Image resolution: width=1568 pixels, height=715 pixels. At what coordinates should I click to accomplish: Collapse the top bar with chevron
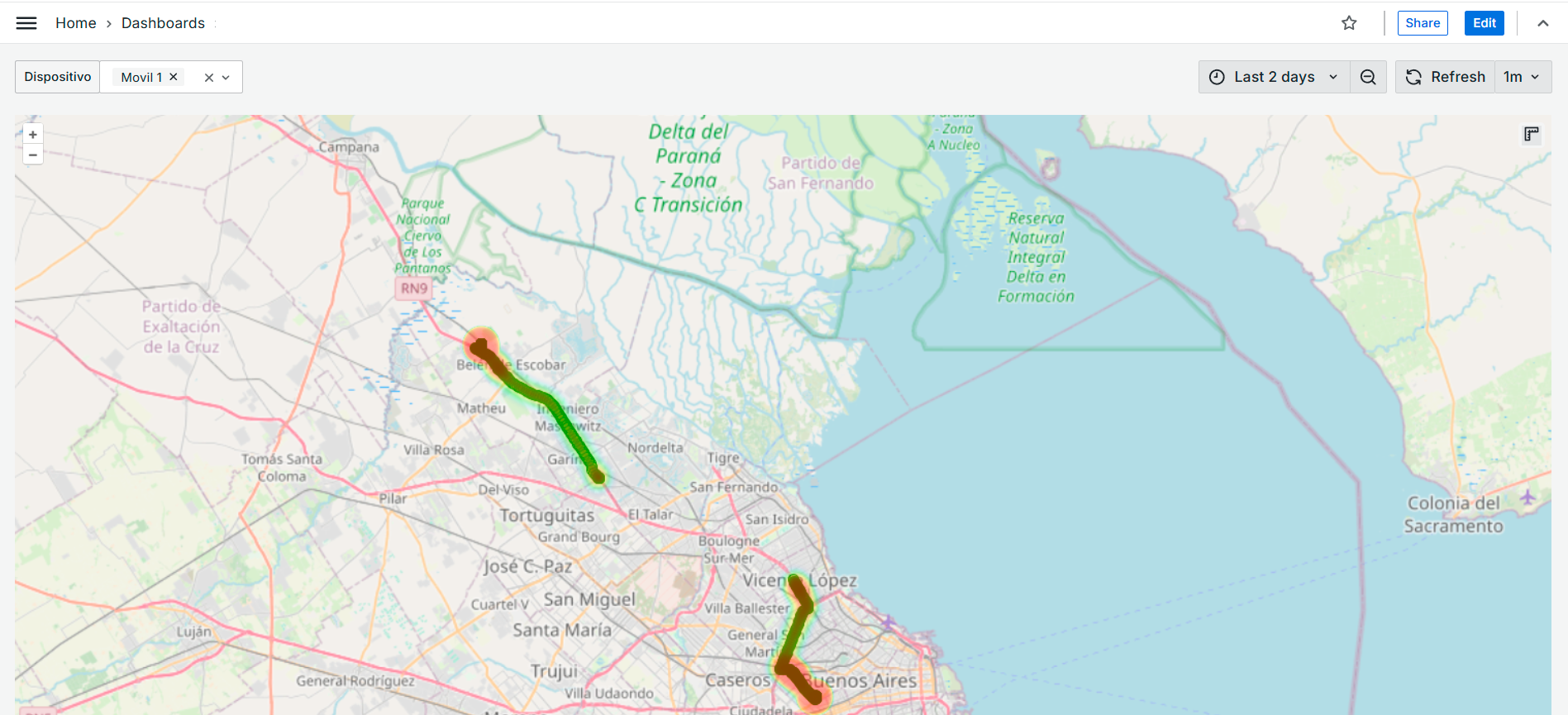point(1542,23)
